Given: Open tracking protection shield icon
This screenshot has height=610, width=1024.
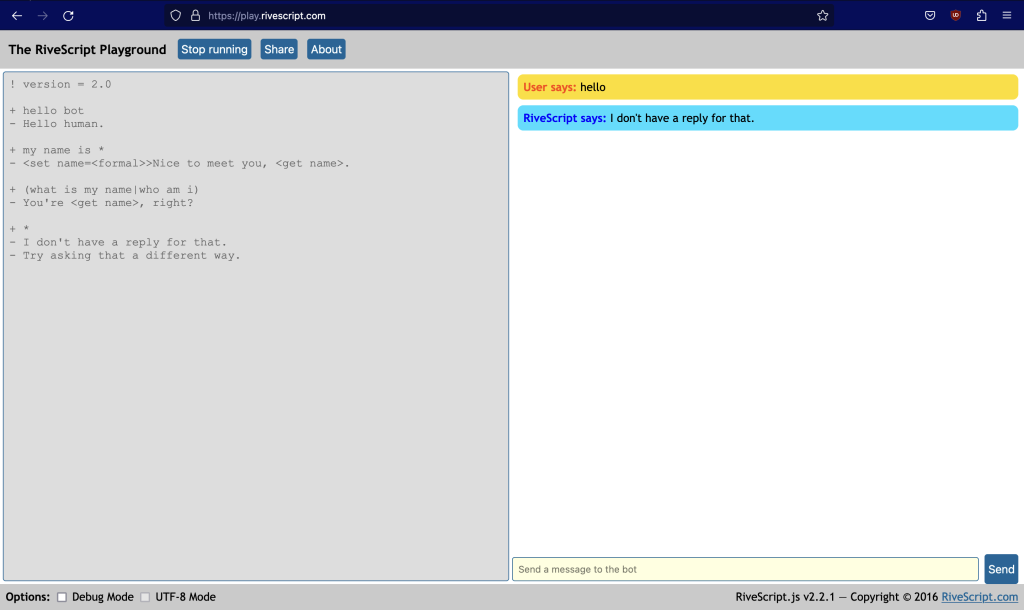Looking at the screenshot, I should click(176, 16).
